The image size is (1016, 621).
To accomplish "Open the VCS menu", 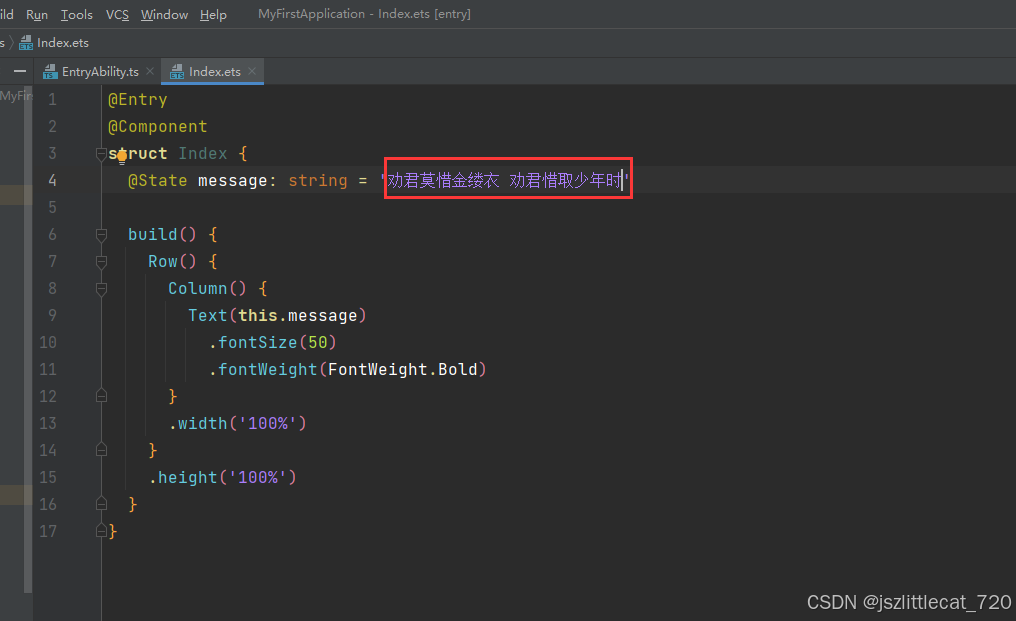I will (x=117, y=14).
